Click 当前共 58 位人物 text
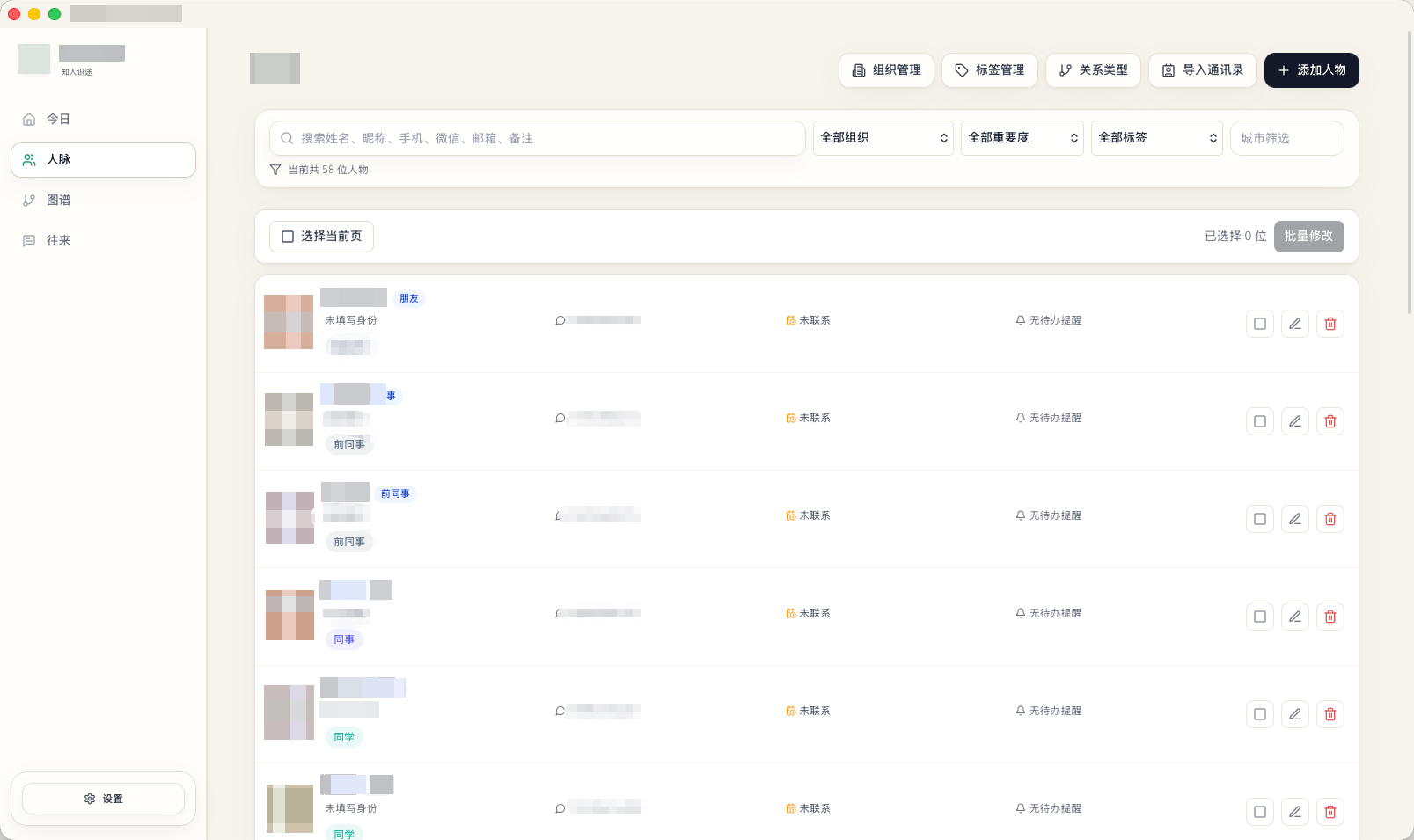Image resolution: width=1414 pixels, height=840 pixels. 328,170
